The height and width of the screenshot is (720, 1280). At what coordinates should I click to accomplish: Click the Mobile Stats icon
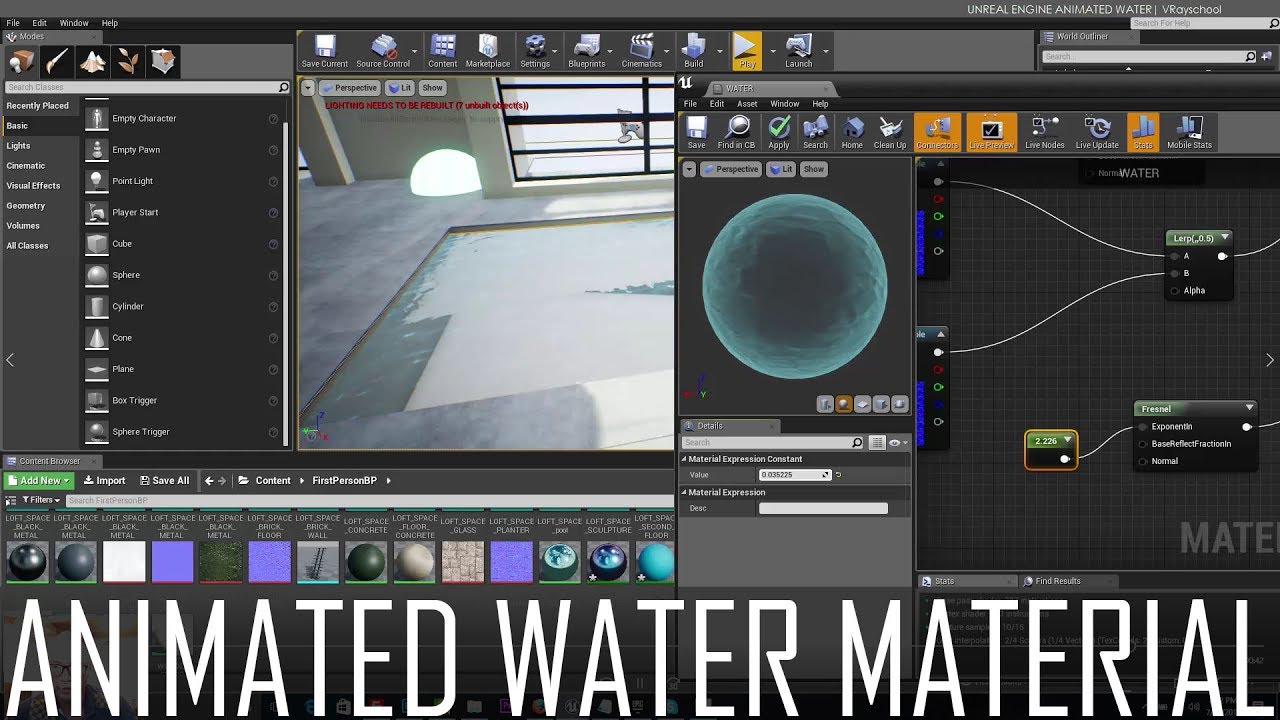(1189, 132)
